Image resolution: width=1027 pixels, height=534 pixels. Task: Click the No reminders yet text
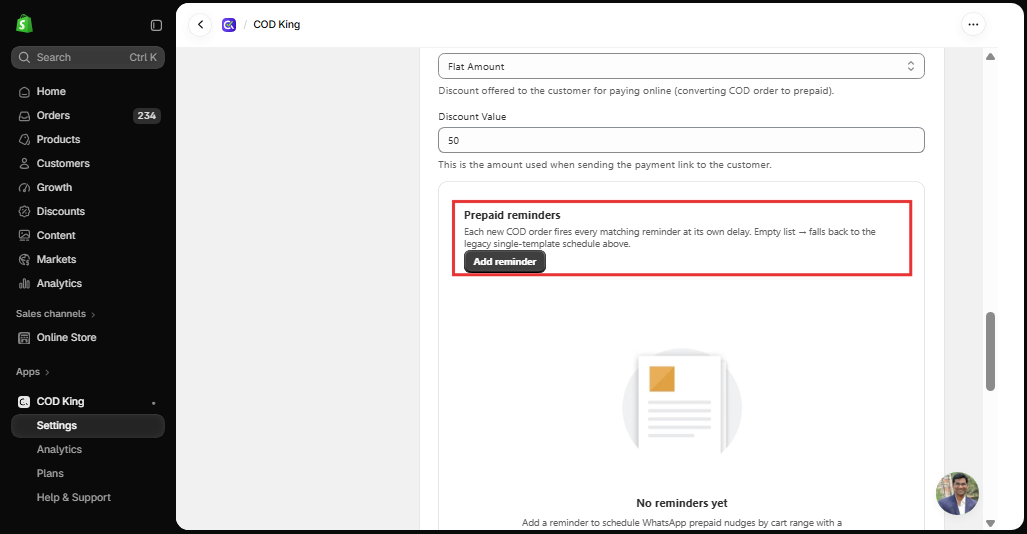click(x=682, y=503)
